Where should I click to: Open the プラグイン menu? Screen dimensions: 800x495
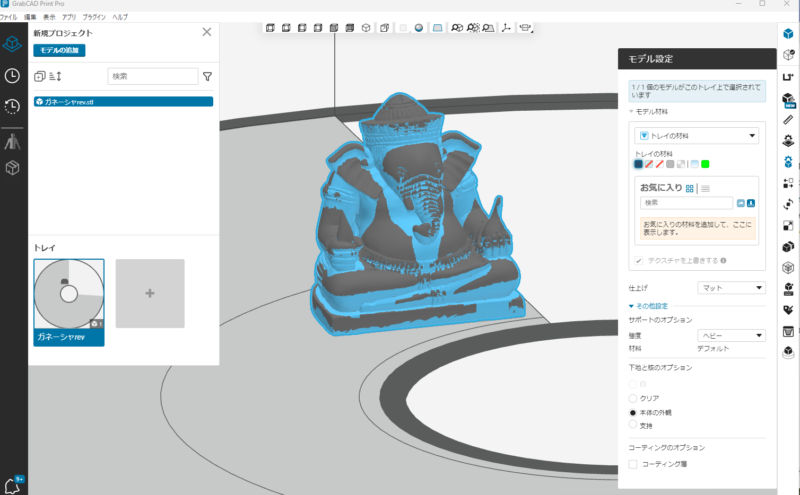tap(94, 18)
